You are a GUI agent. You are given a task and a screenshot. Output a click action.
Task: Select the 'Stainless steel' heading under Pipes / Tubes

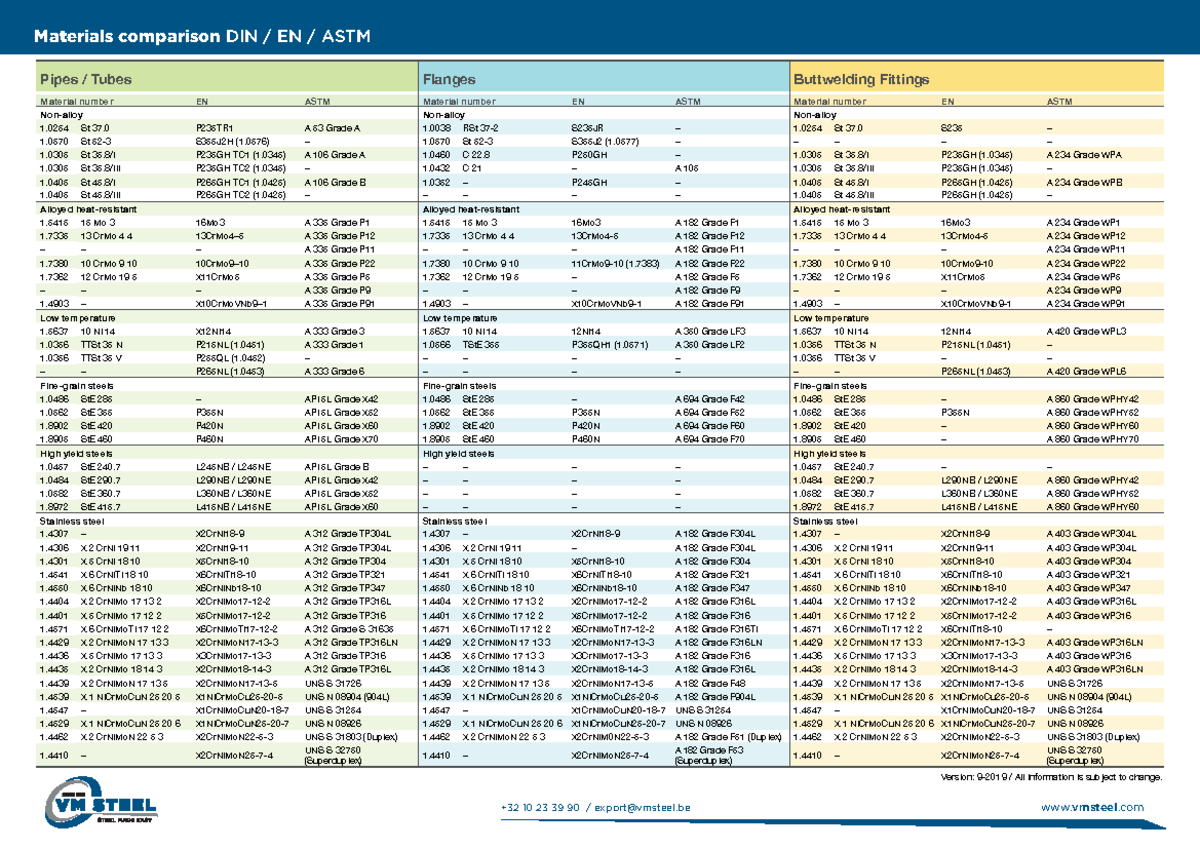(70, 520)
